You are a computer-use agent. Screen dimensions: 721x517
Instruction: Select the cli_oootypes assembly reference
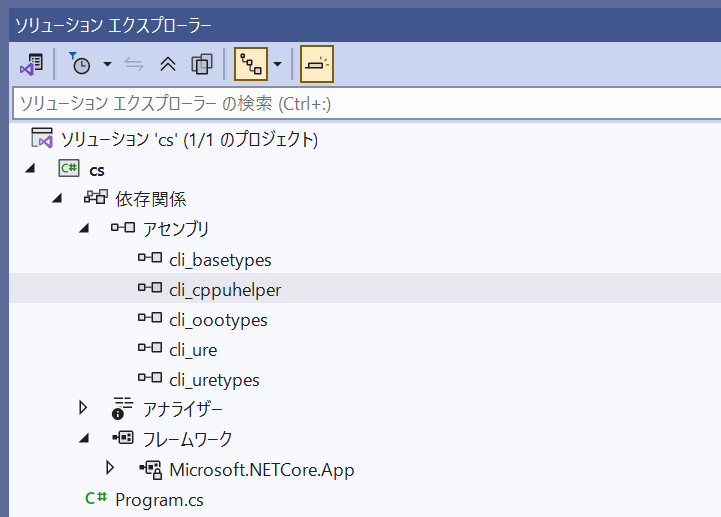coord(218,320)
